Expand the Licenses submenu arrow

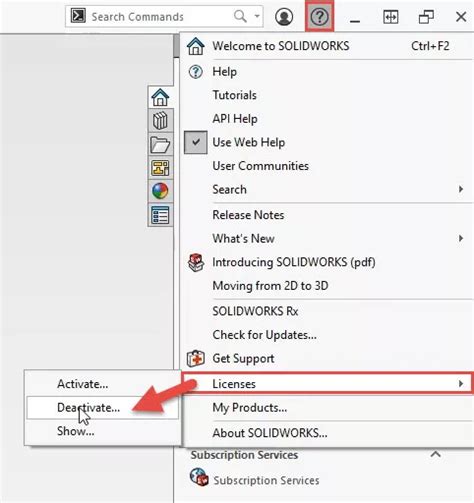[461, 384]
